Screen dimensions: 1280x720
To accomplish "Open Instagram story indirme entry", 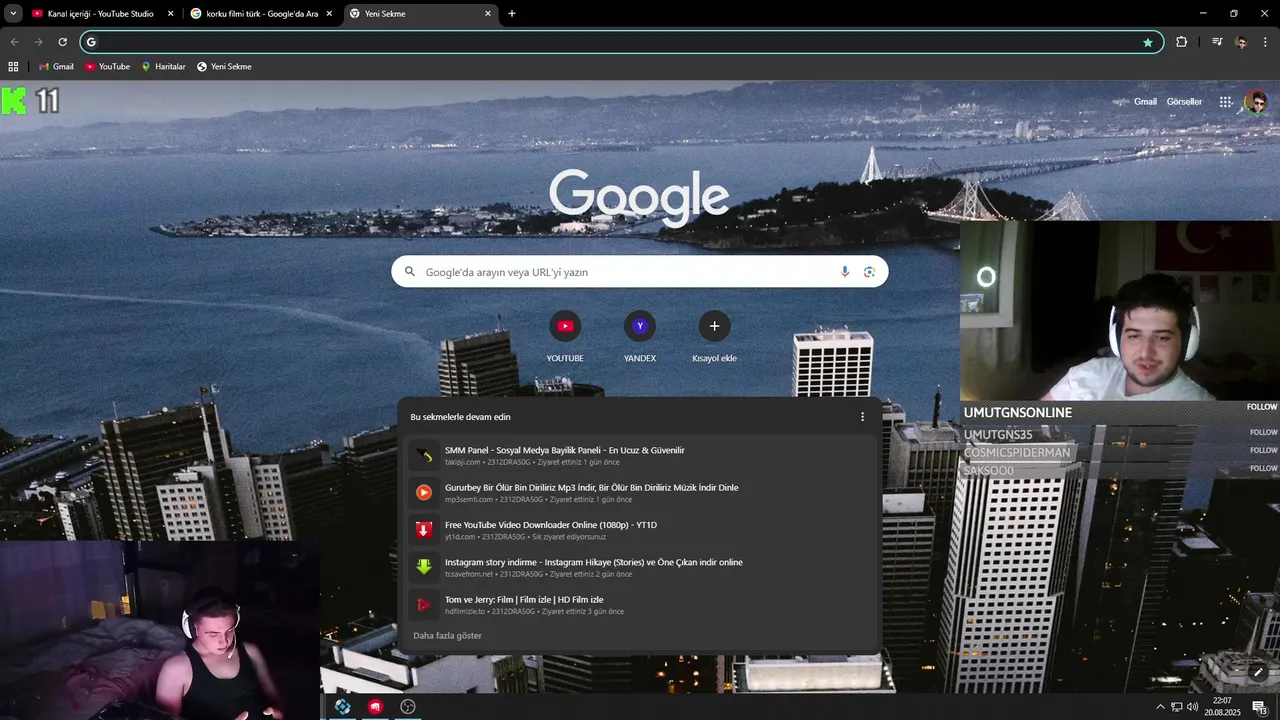I will click(x=640, y=567).
